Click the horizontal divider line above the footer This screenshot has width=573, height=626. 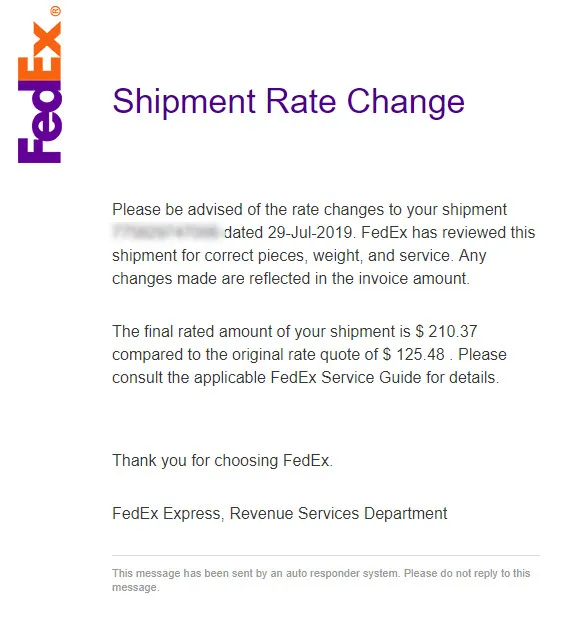[326, 555]
